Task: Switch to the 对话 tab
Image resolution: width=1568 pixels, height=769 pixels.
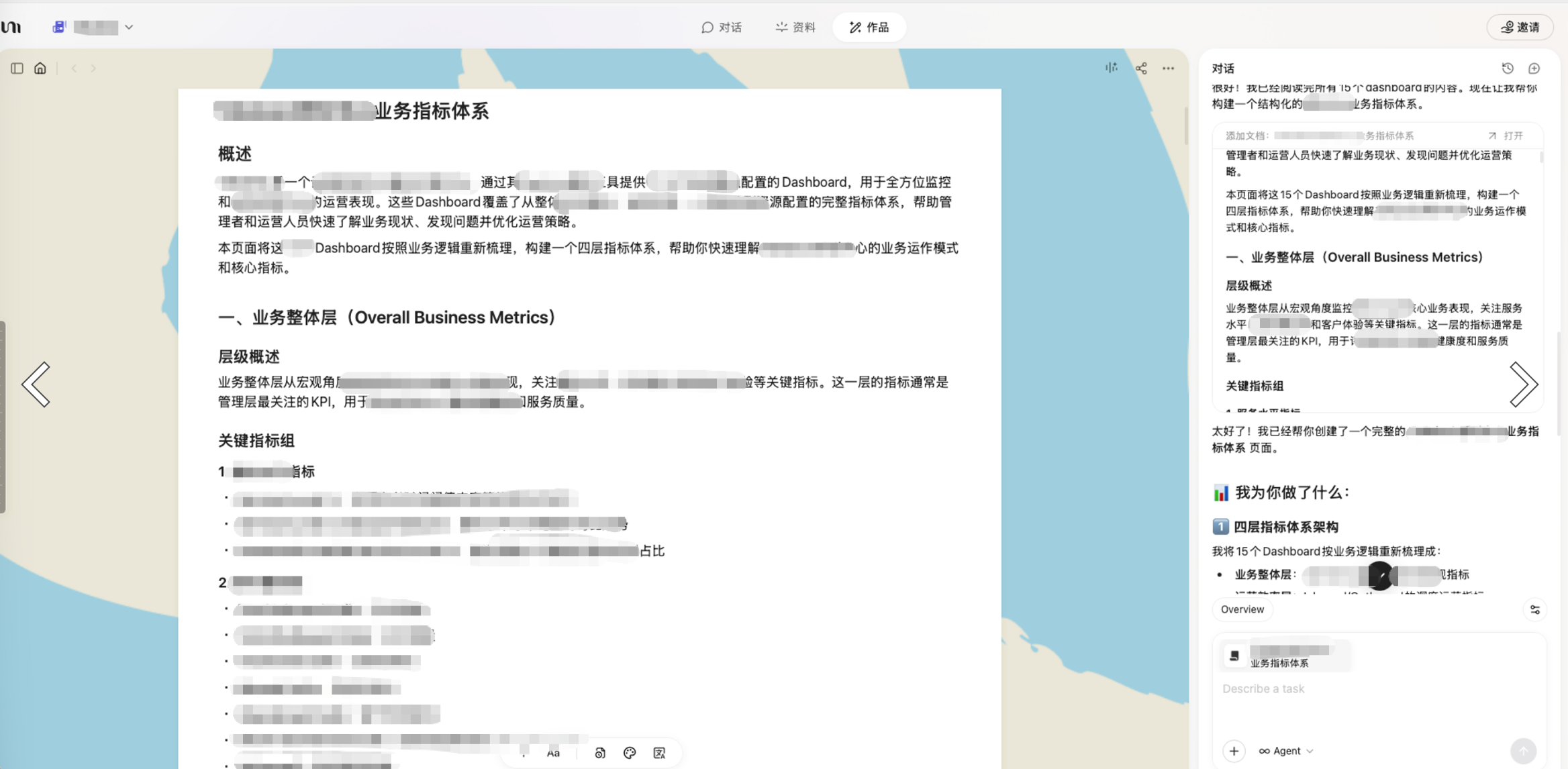Action: pos(723,27)
